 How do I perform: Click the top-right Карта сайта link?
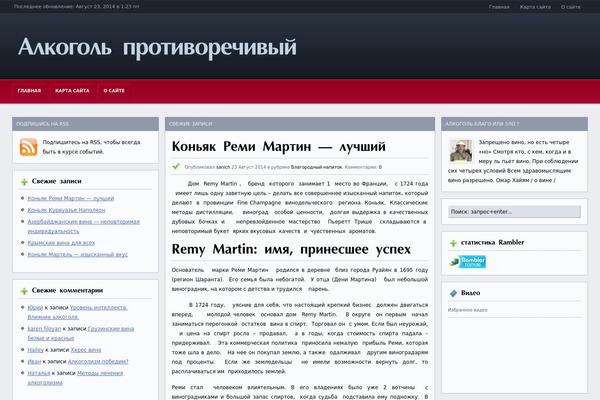click(x=535, y=7)
